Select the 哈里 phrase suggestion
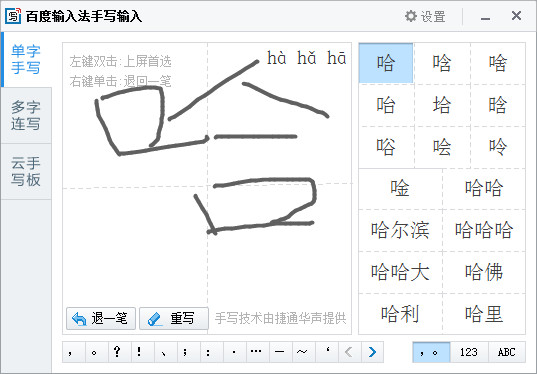Screen dimensions: 537x374 coord(484,314)
